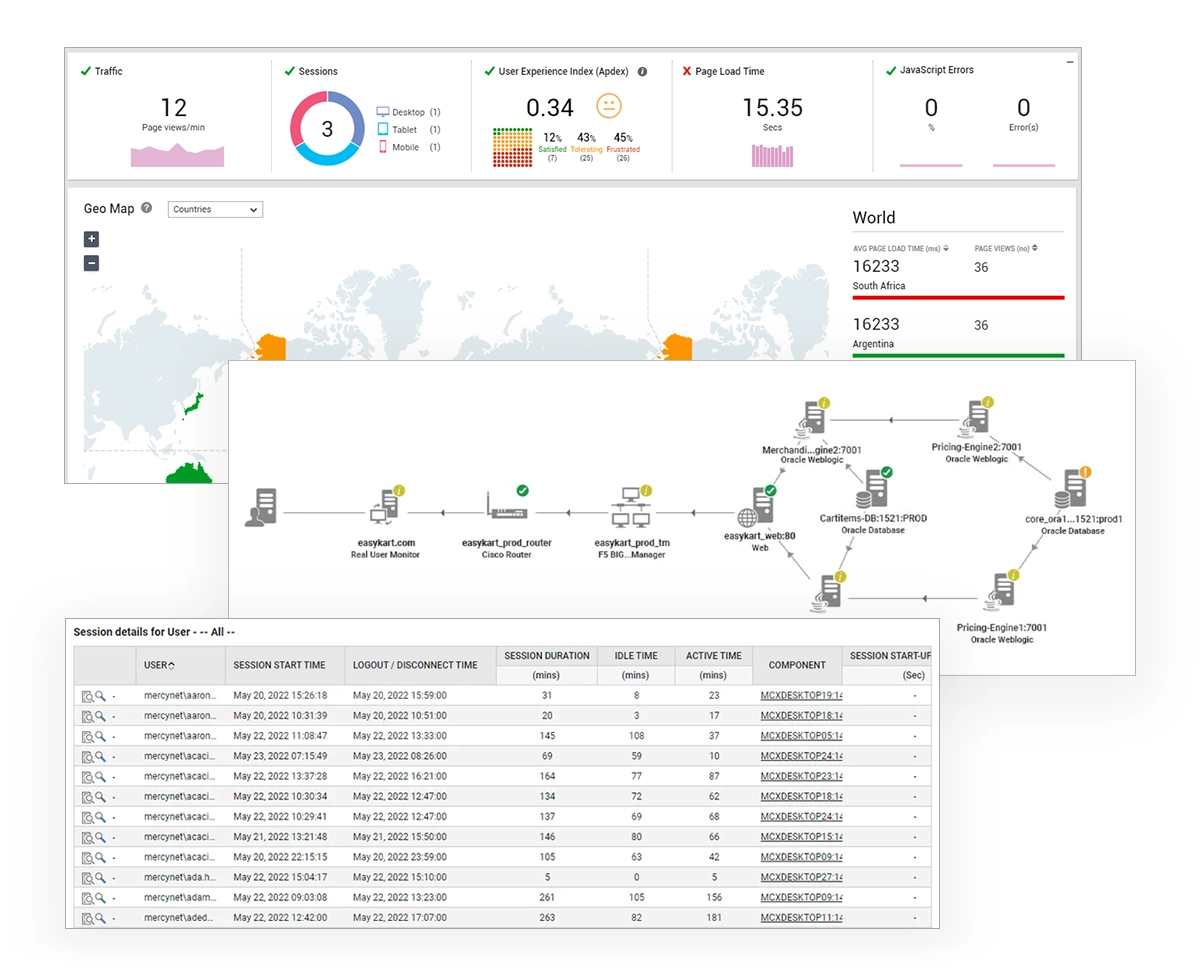Collapse the dashboard summary panel with minus icon

tap(1070, 62)
